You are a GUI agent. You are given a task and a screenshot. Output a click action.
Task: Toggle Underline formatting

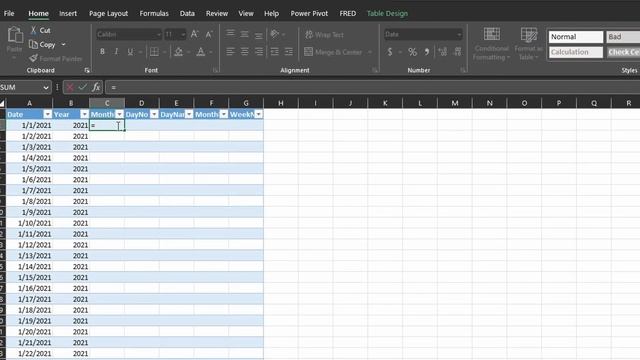pos(130,52)
